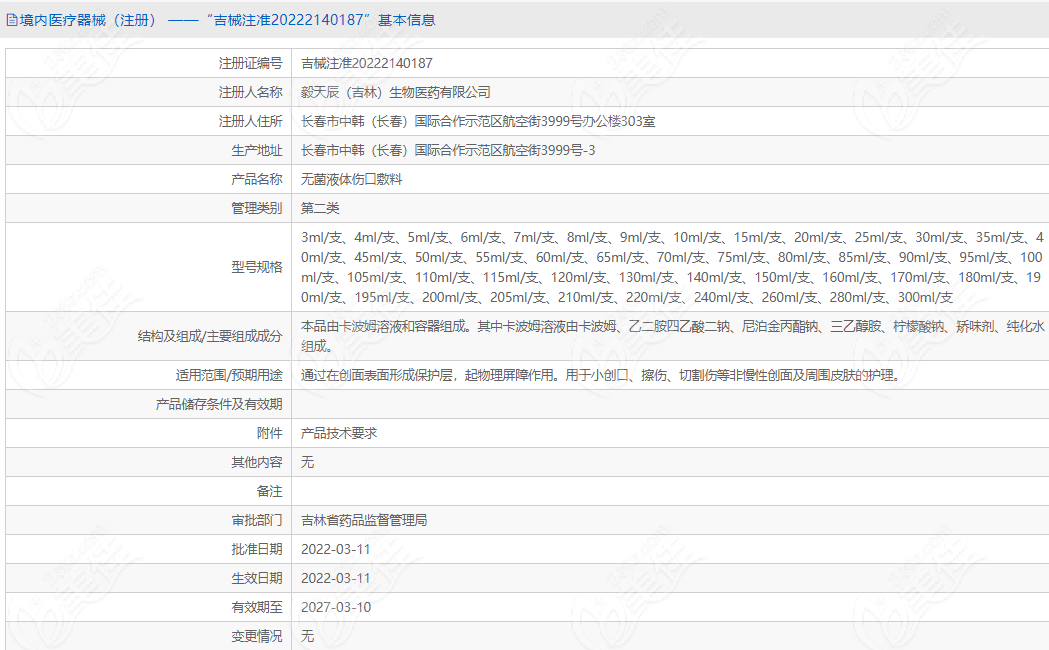Select the 变更情况 value 无
Viewport: 1049px width, 650px height.
(307, 636)
